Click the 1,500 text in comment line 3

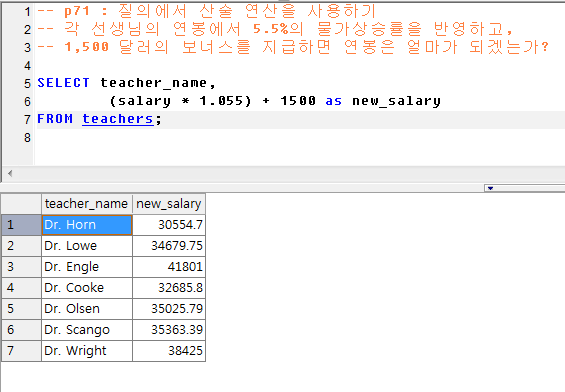[x=86, y=47]
